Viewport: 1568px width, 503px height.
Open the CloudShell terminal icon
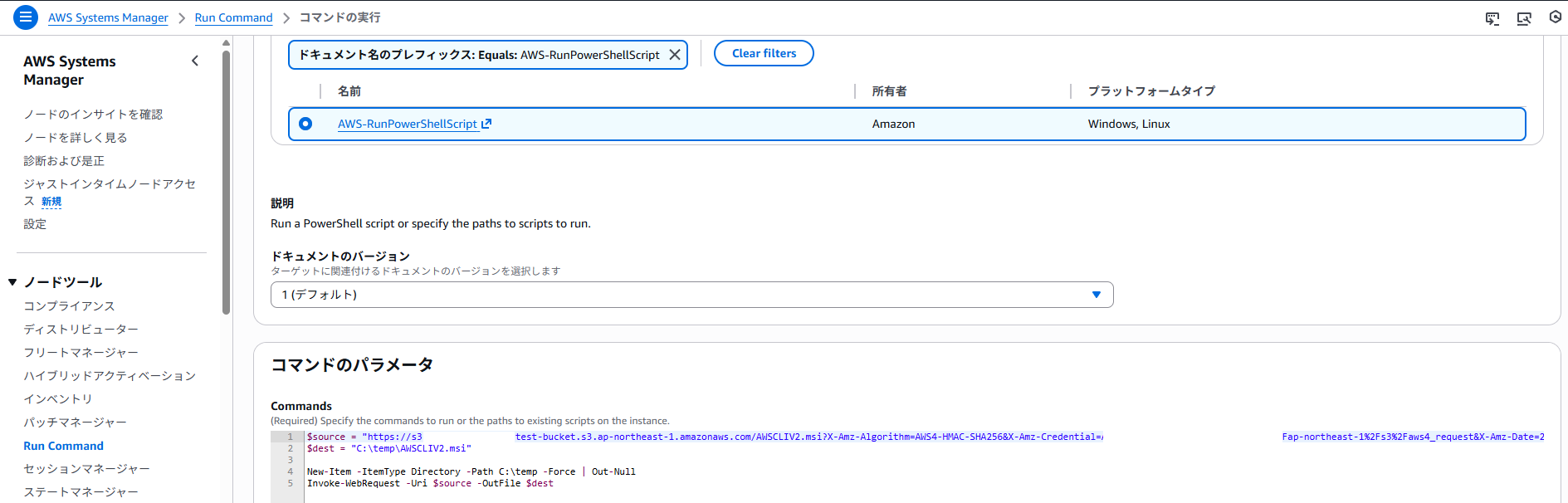1492,18
